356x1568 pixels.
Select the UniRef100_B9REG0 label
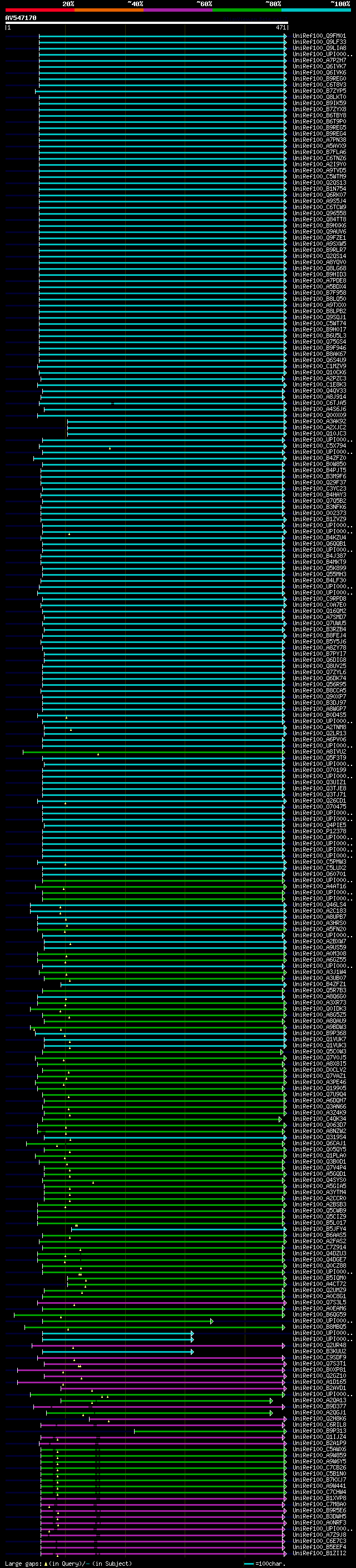tap(319, 78)
